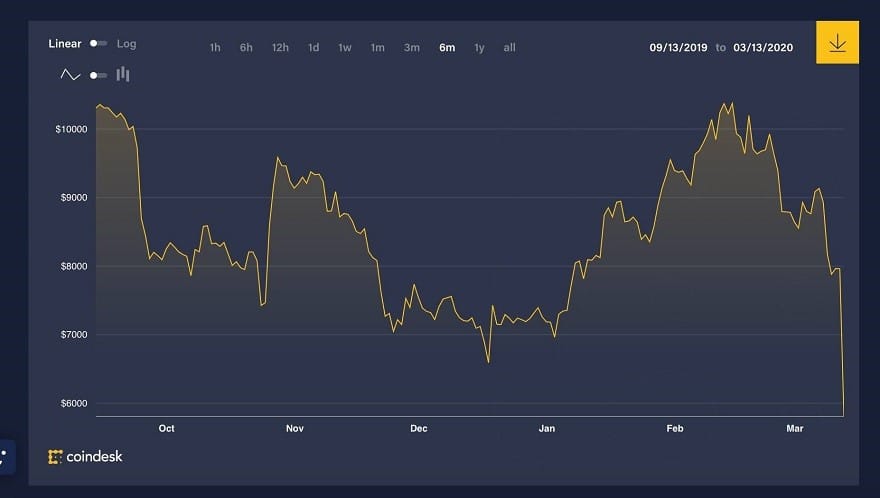
Task: Click the CoinDesk logo
Action: 85,457
